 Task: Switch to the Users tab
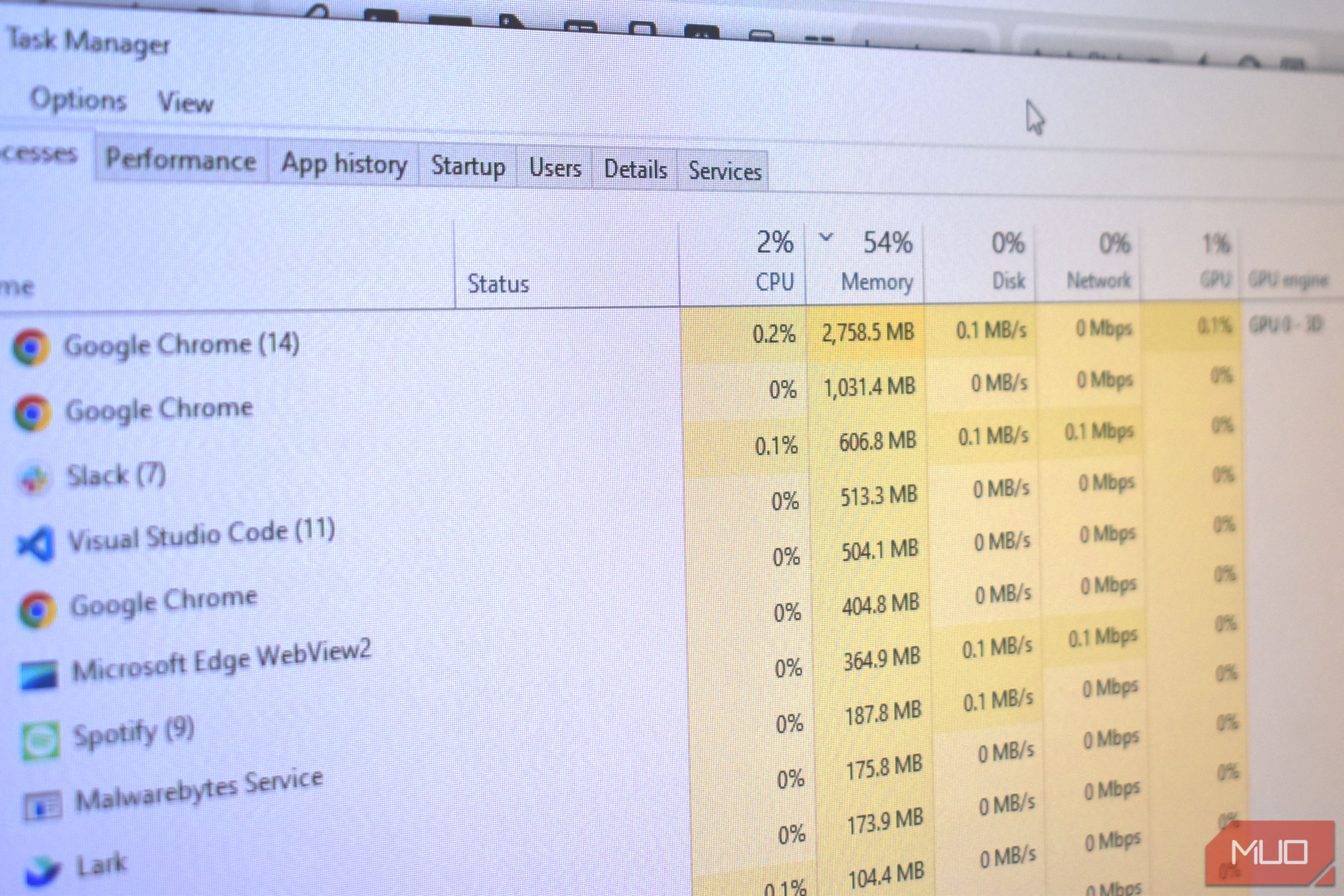pyautogui.click(x=555, y=168)
